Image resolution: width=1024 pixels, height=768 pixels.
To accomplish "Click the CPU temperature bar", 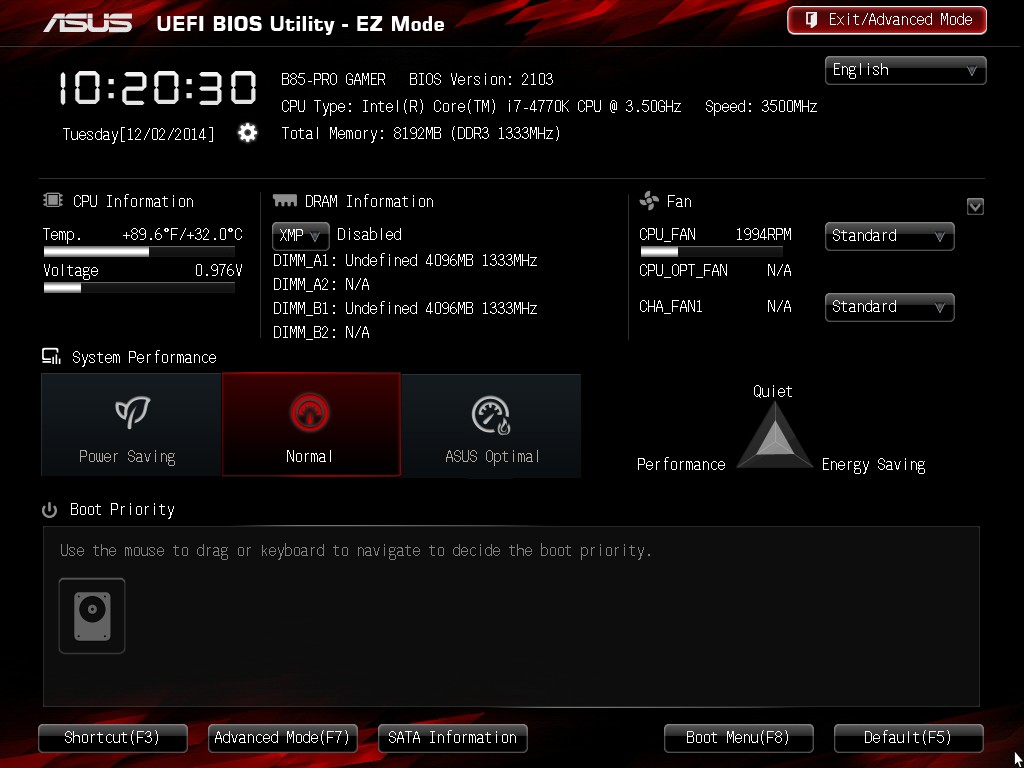I will (x=139, y=251).
